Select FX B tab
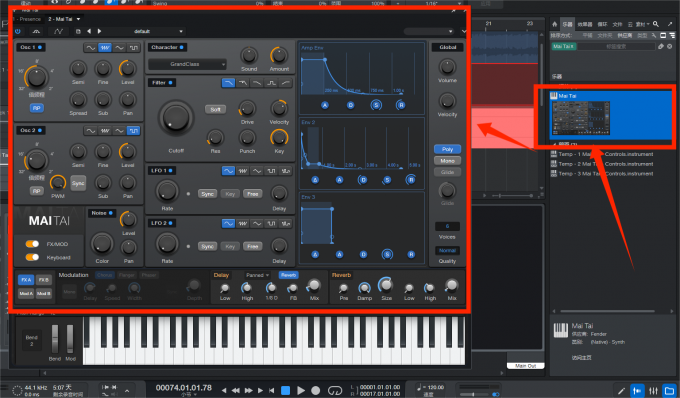The height and width of the screenshot is (398, 680). (x=44, y=280)
